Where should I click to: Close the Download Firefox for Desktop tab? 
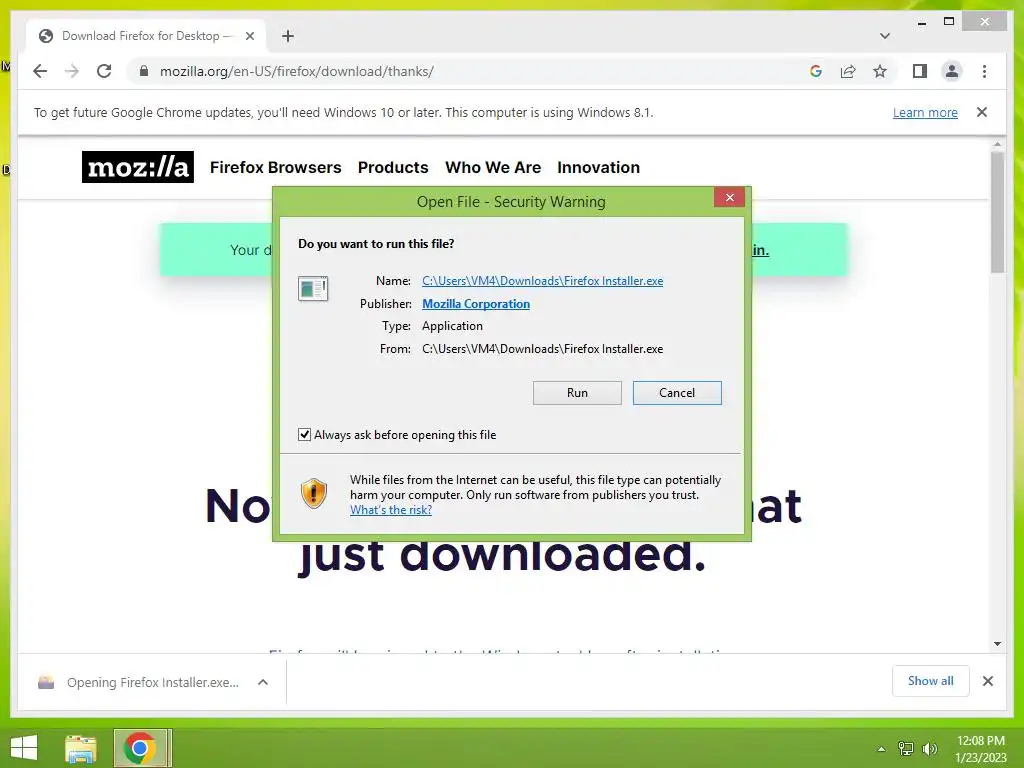click(249, 36)
